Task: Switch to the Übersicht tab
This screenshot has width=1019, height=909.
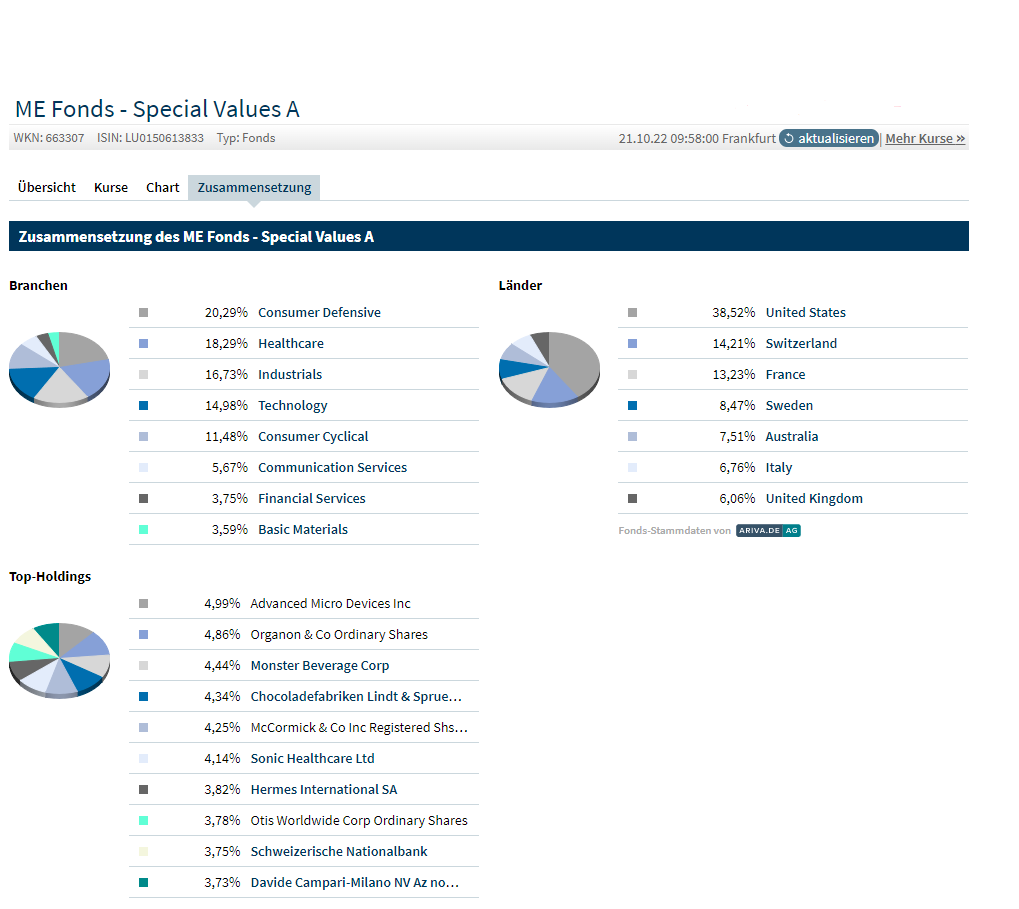Action: (x=46, y=187)
